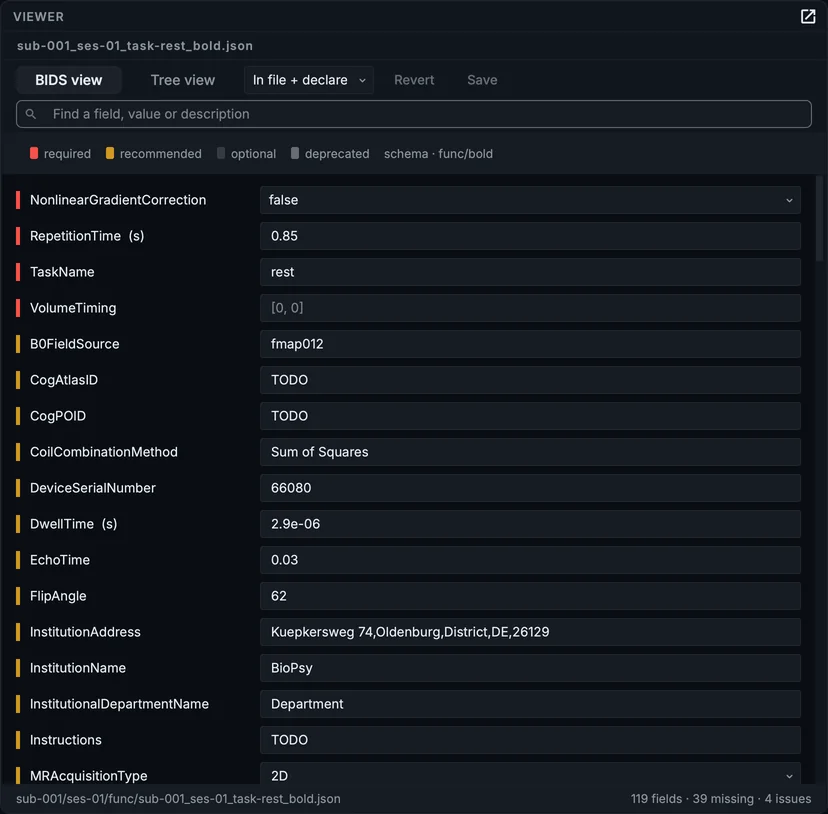
Task: Click the 'RepetitionTime (s)' label
Action: 87,236
